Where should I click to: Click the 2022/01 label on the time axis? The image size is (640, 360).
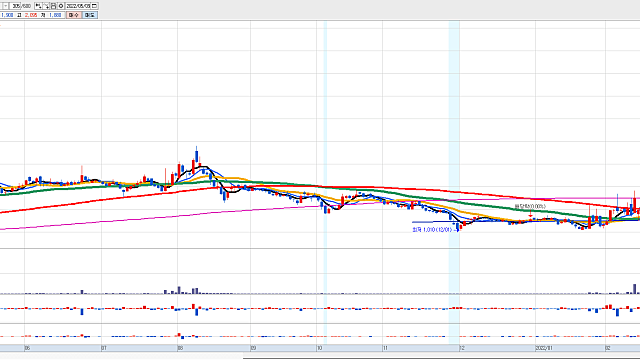(544, 348)
